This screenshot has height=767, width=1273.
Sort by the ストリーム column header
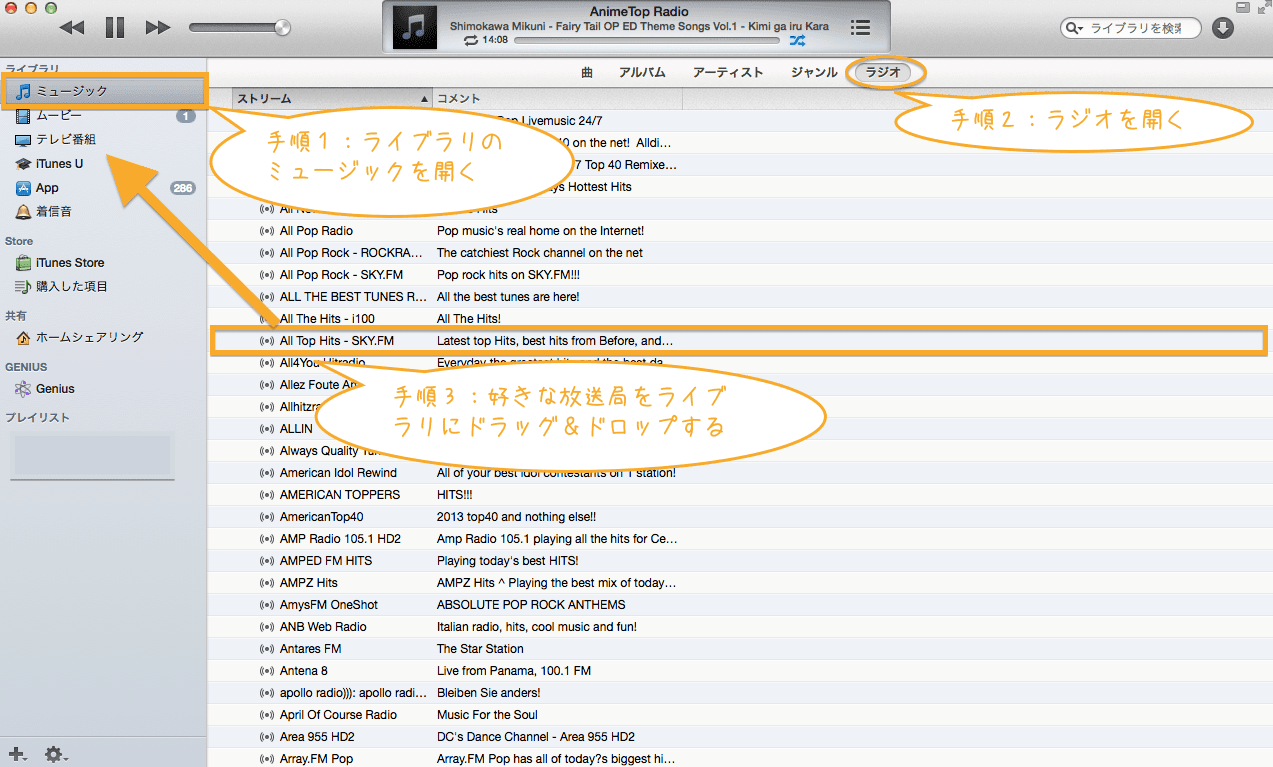(333, 99)
